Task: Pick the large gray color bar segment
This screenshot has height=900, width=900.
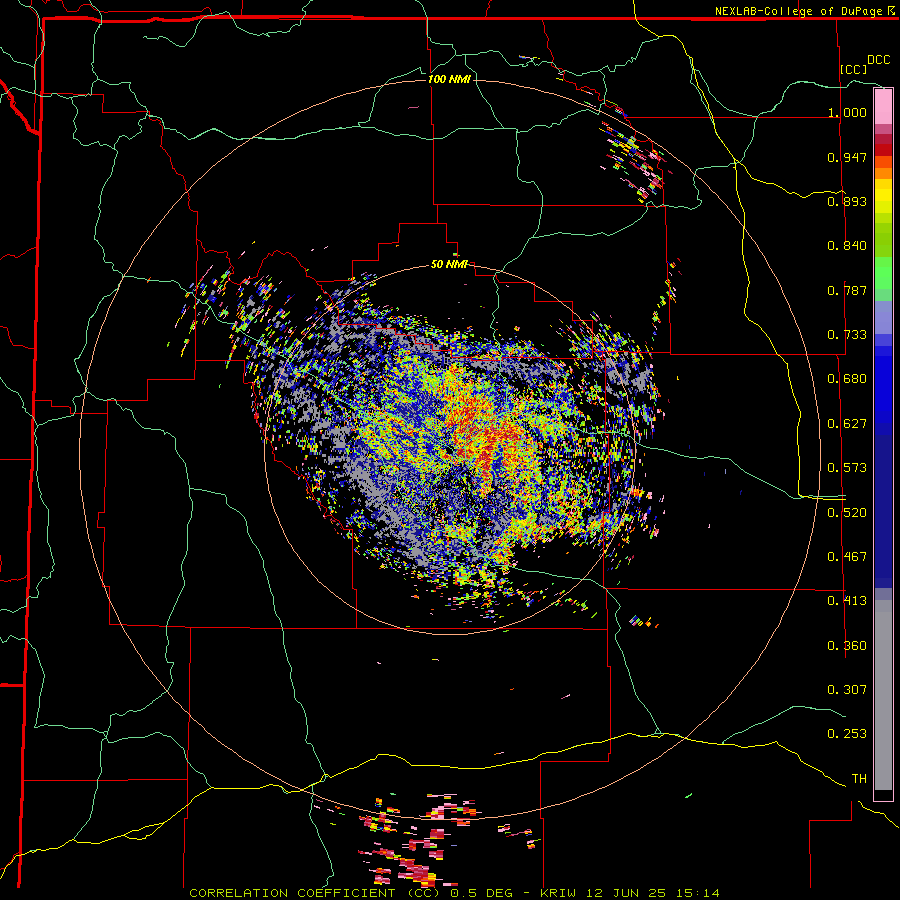Action: pyautogui.click(x=883, y=695)
